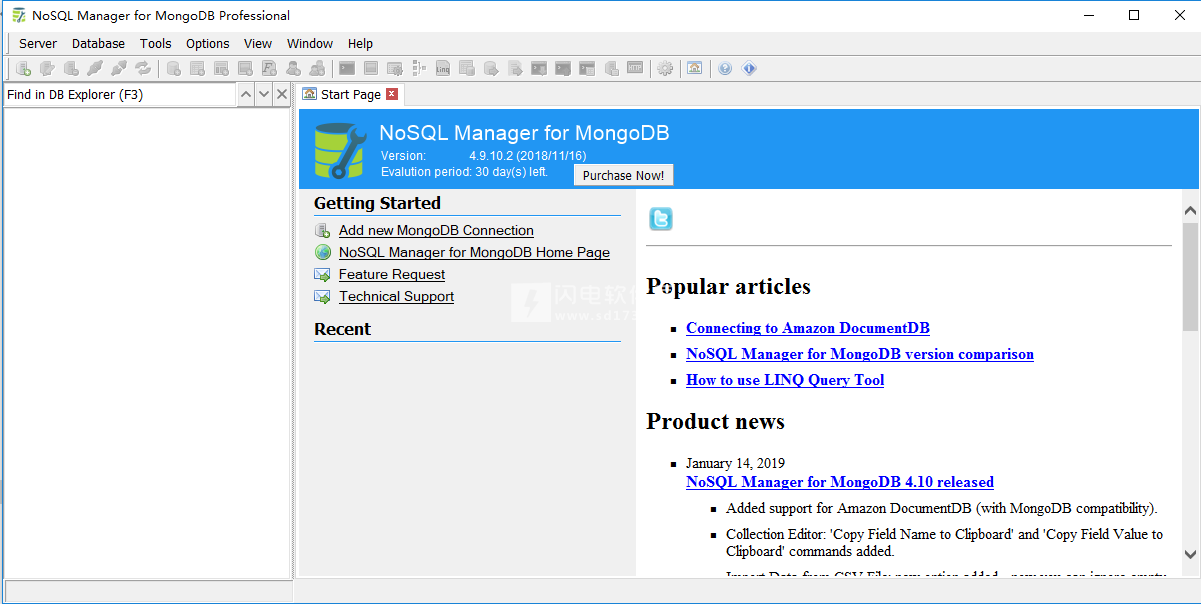Screen dimensions: 1201x604
Task: Open the Window menu
Action: pos(310,43)
